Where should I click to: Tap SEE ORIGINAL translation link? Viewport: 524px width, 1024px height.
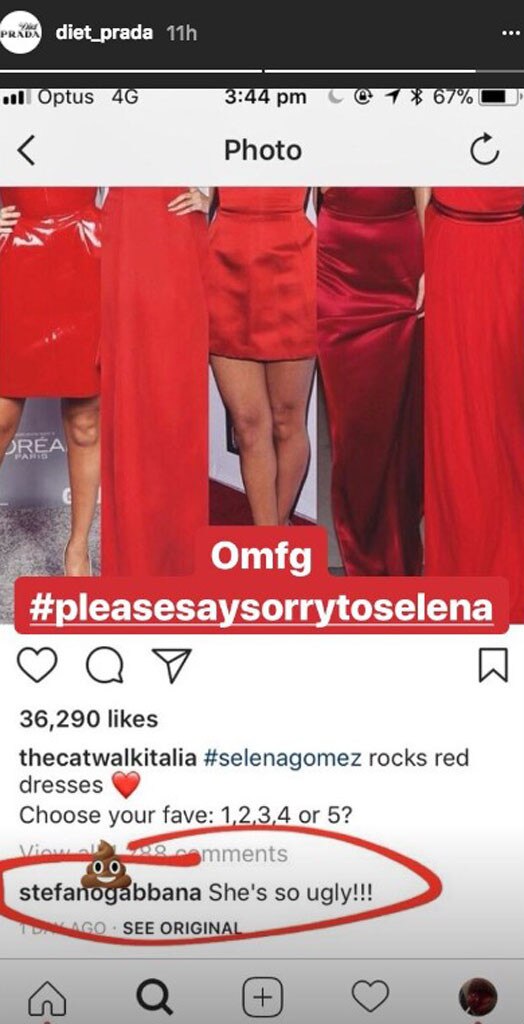[182, 927]
